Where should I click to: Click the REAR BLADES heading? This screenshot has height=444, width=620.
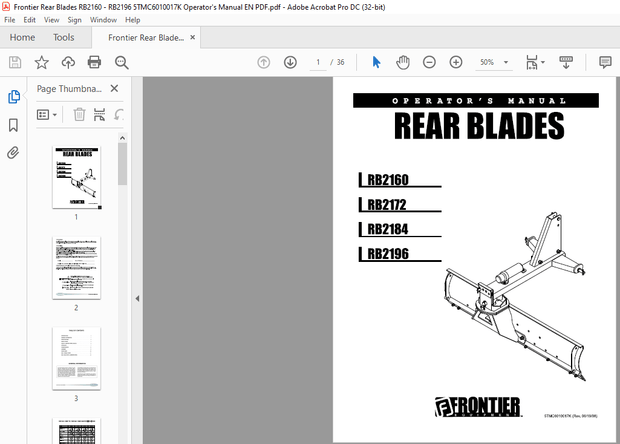(479, 125)
